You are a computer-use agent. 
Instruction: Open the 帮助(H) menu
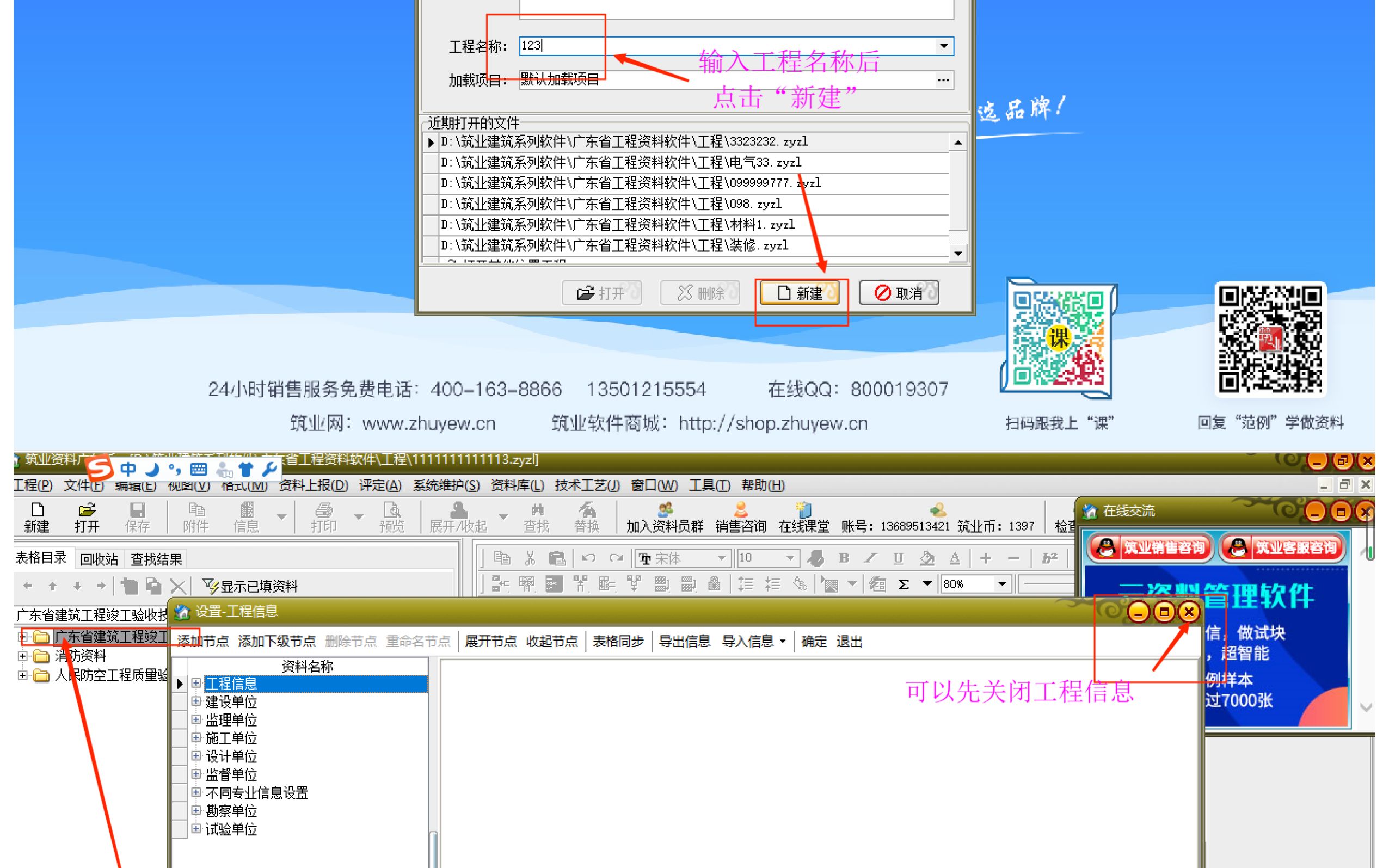point(763,485)
